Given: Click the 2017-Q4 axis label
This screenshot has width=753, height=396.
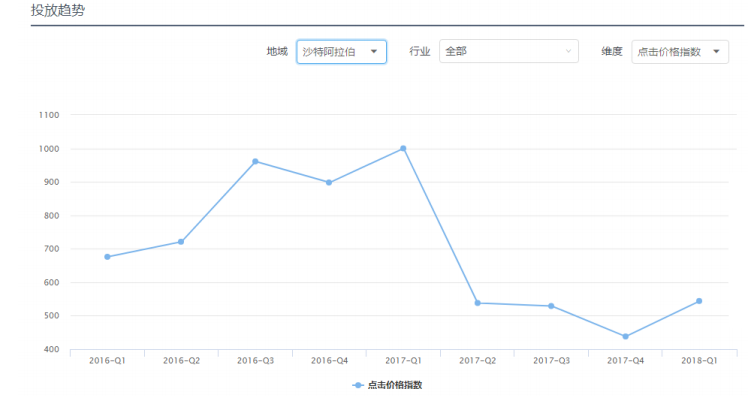Looking at the screenshot, I should coord(625,360).
